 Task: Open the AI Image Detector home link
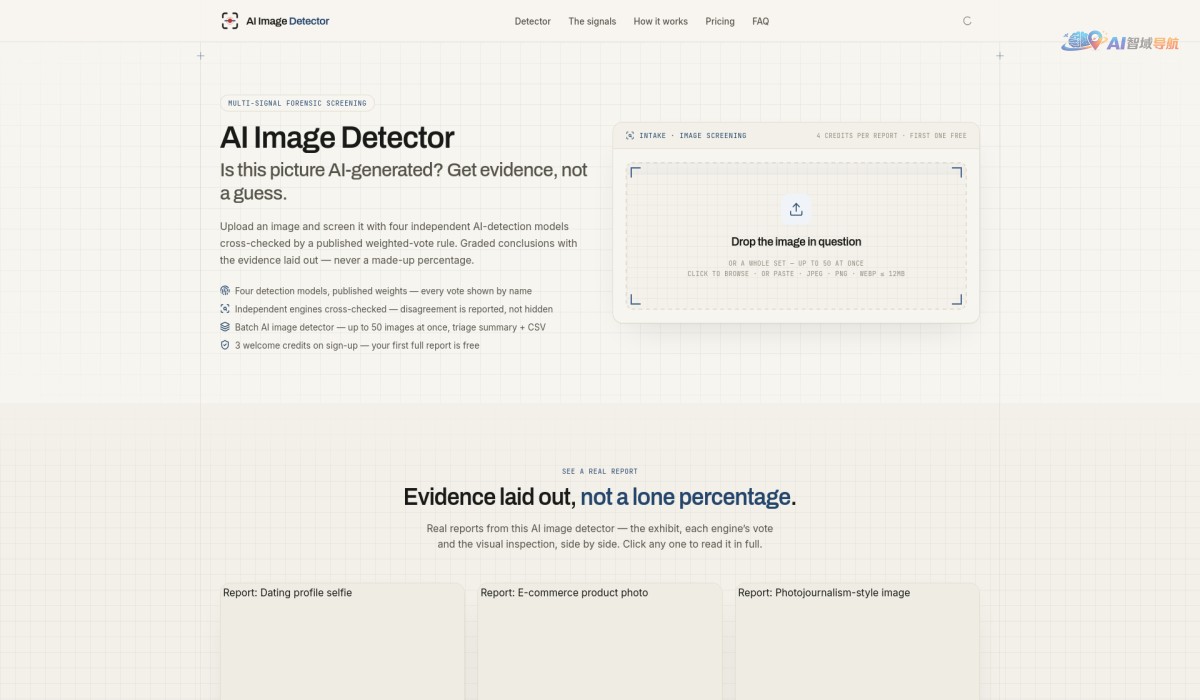coord(276,21)
